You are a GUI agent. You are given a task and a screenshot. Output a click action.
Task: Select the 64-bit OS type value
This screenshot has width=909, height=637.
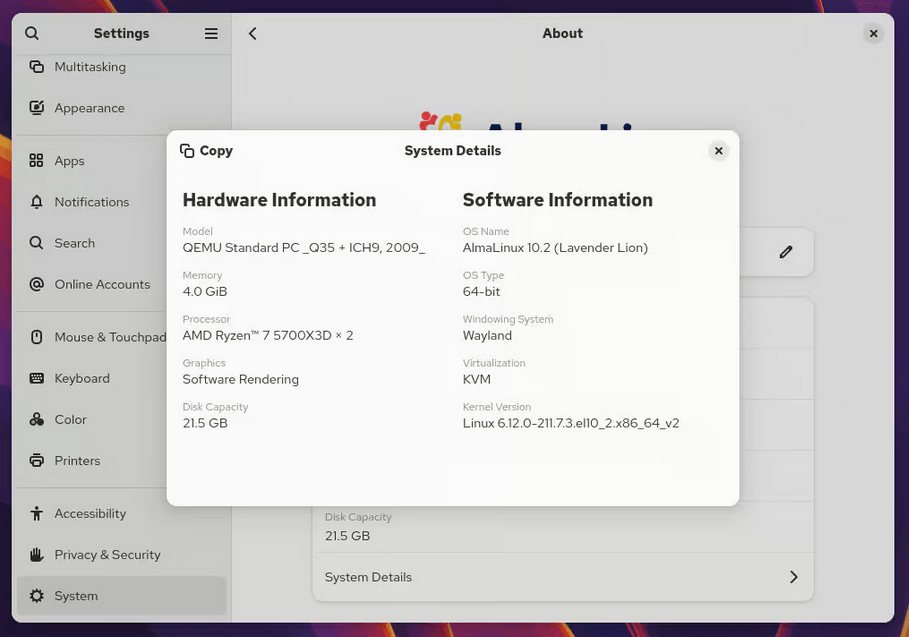481,292
